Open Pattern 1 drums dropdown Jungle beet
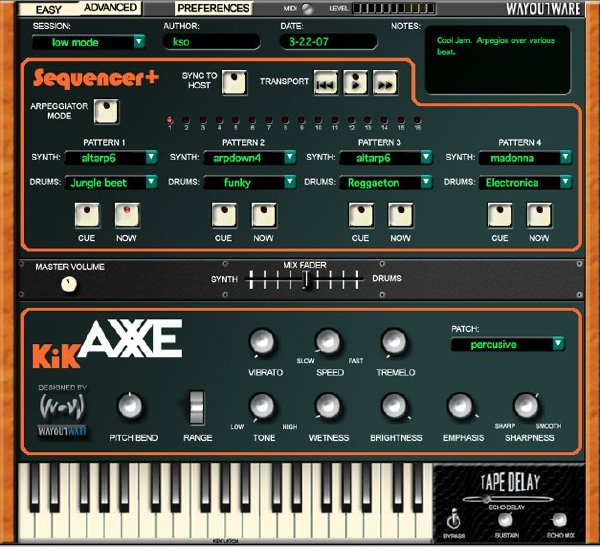Screen dimensions: 600x547 (111, 183)
